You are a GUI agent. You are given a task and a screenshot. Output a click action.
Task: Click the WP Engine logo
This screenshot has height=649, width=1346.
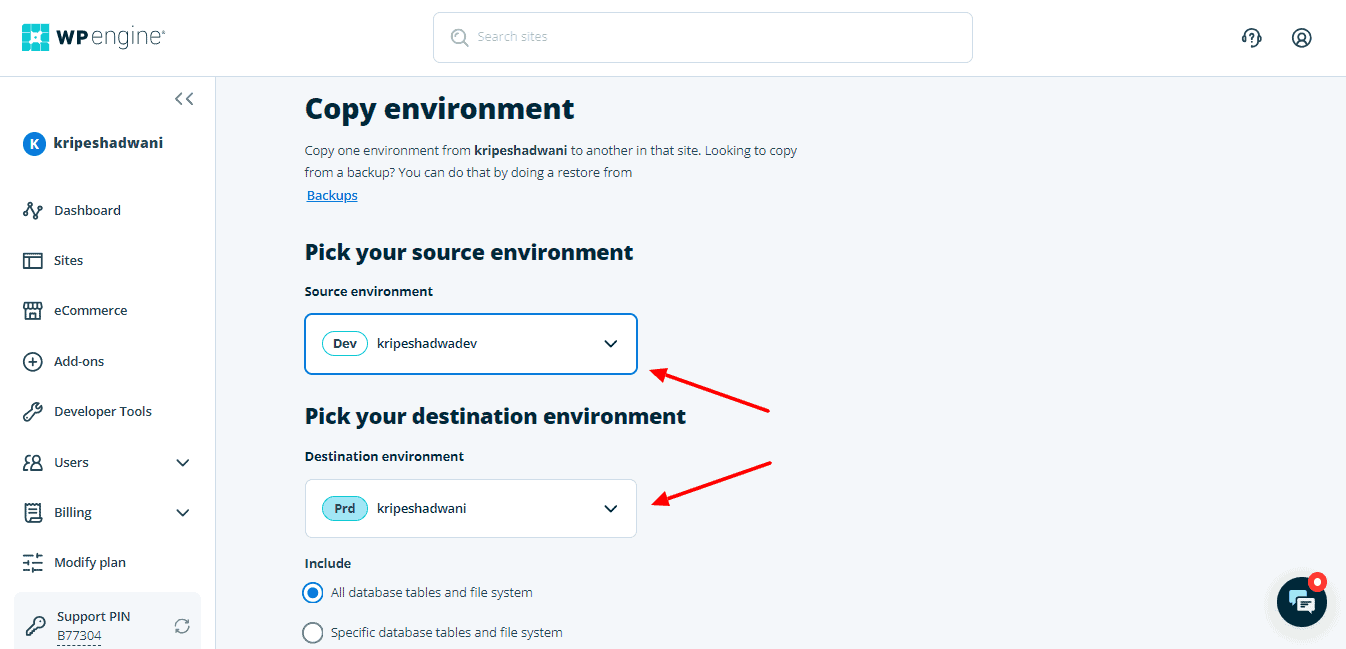pyautogui.click(x=93, y=37)
